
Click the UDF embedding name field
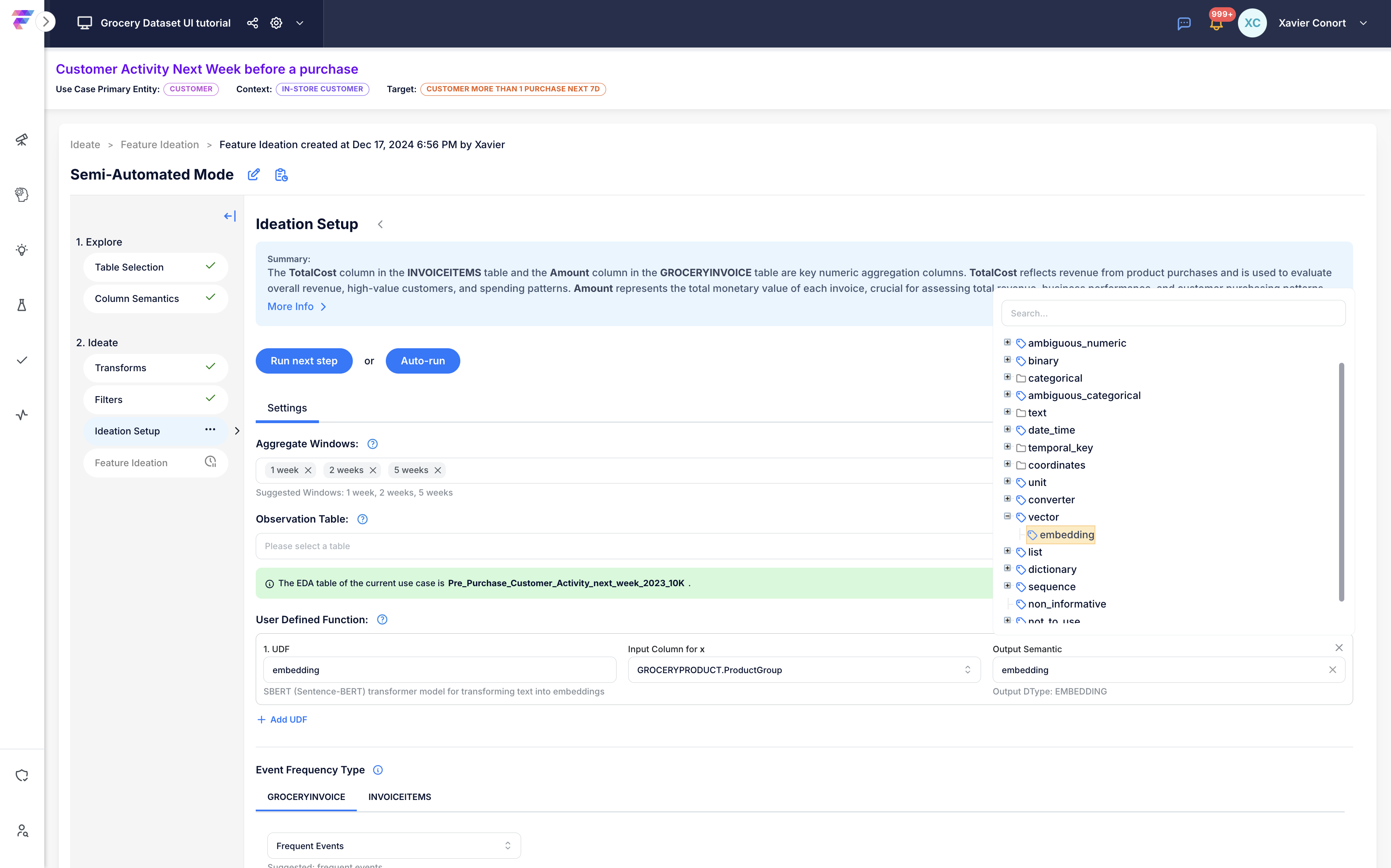[440, 670]
